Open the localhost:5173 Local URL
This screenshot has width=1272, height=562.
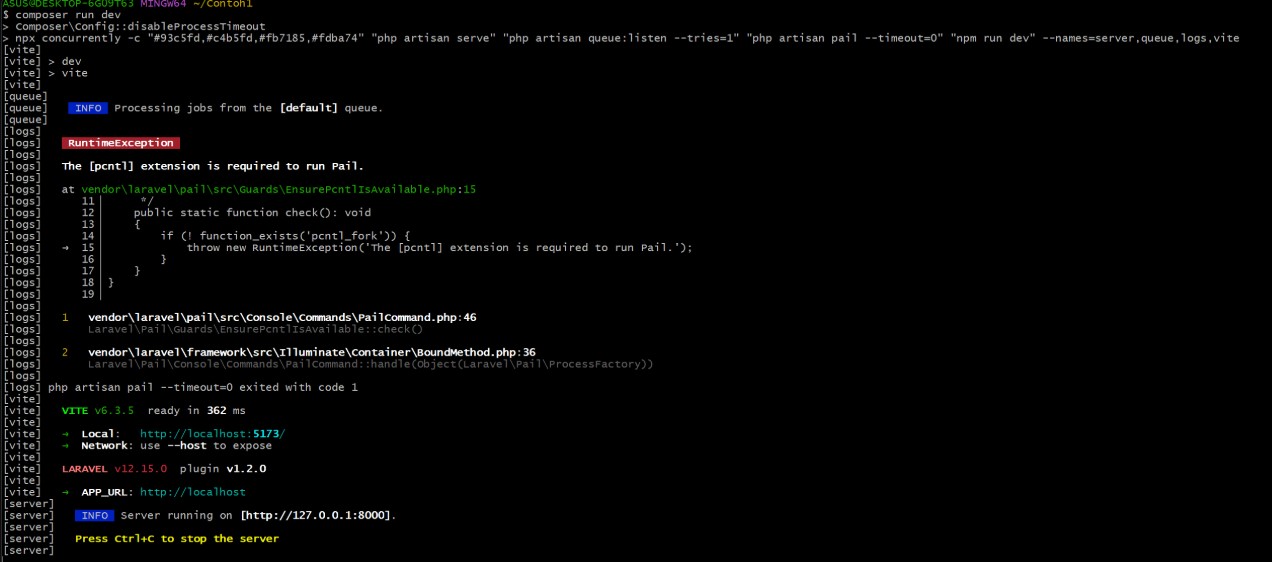pos(212,434)
